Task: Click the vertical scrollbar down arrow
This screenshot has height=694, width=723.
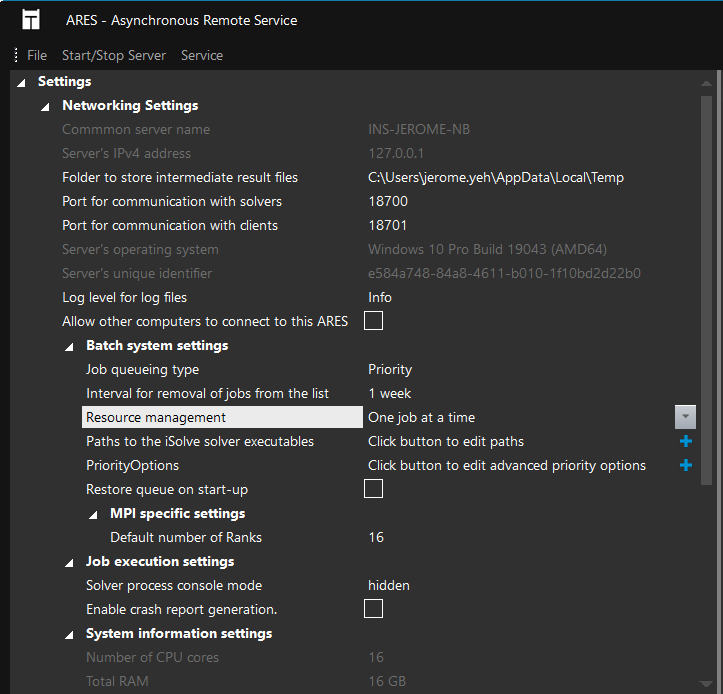Action: click(707, 685)
